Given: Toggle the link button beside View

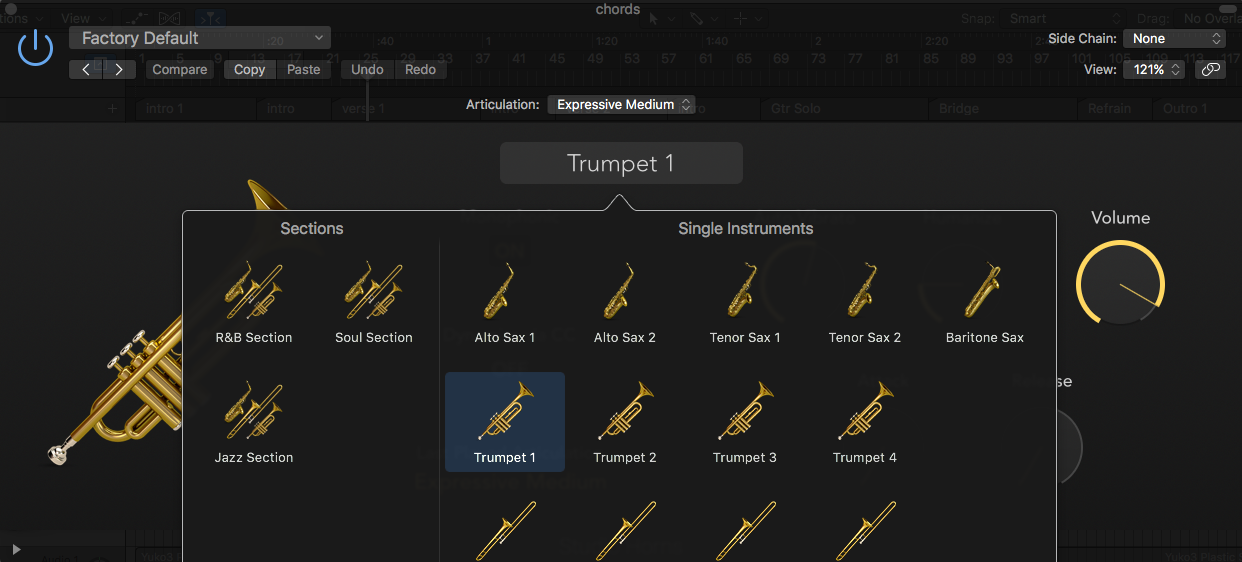Looking at the screenshot, I should [1210, 70].
